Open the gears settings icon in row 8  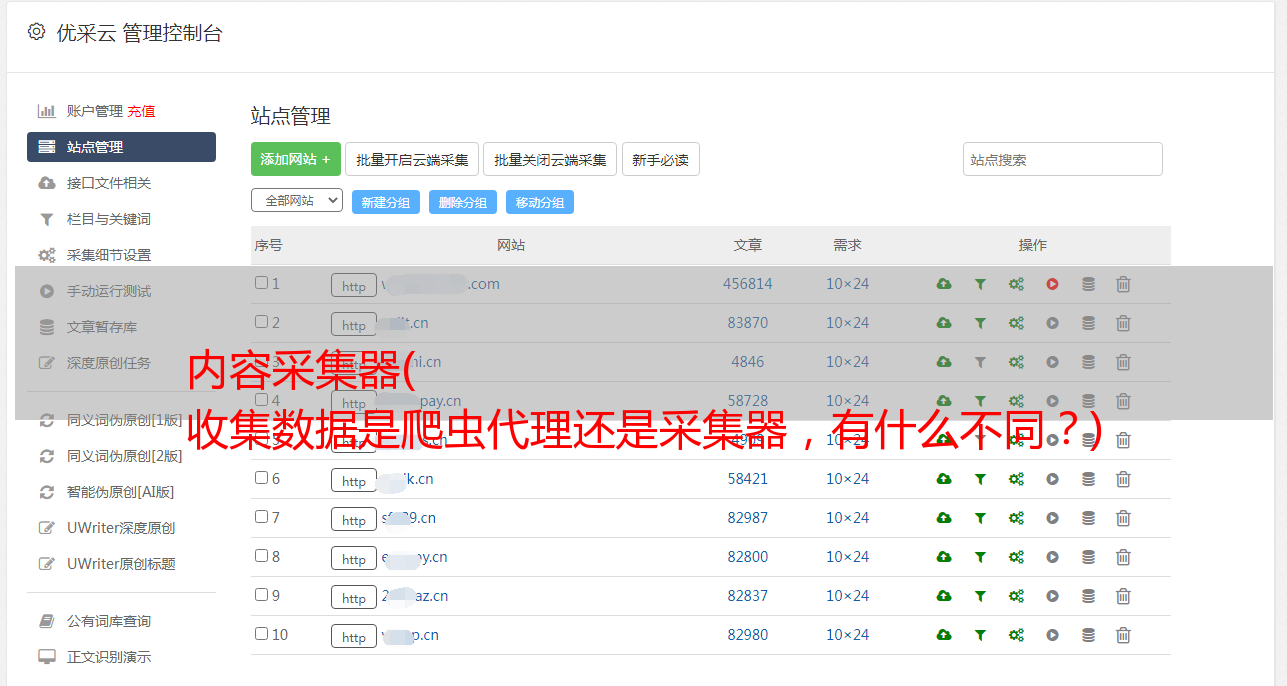tap(1016, 557)
